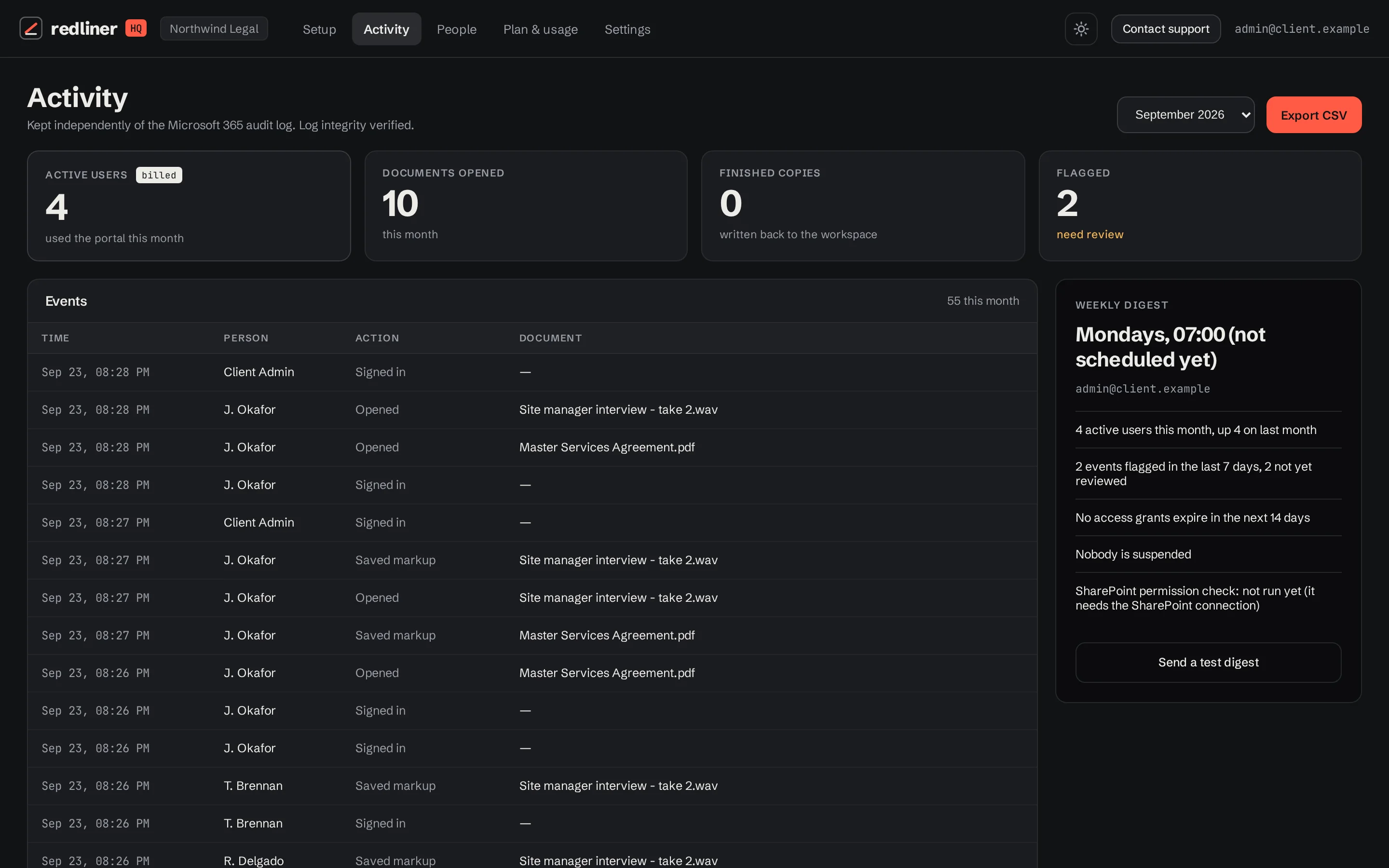Switch to Plan & usage tab
This screenshot has width=1389, height=868.
pos(540,29)
